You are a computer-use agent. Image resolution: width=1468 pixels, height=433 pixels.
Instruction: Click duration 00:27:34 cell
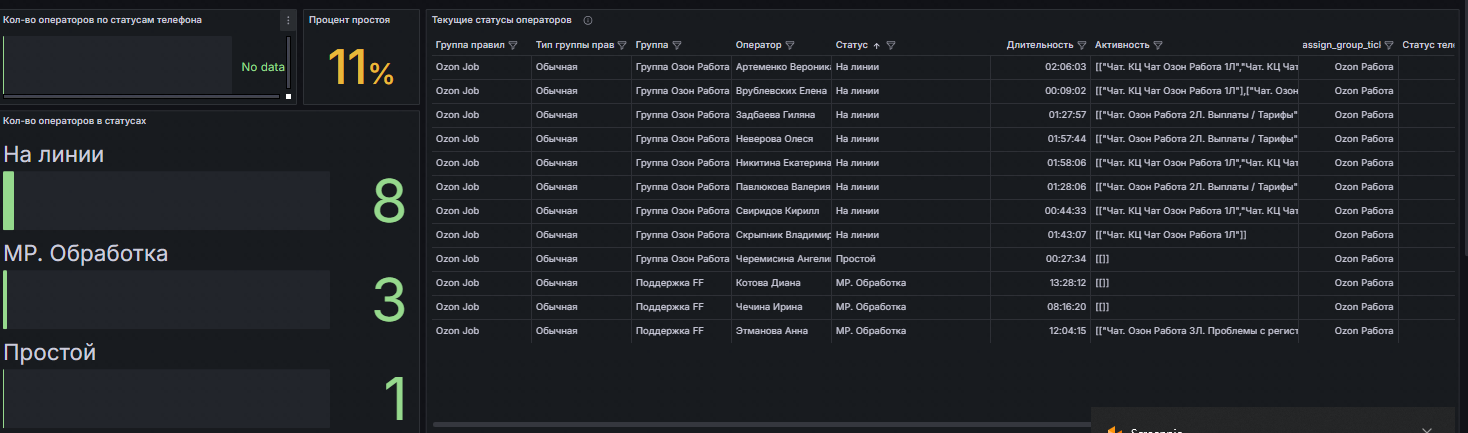(1040, 259)
